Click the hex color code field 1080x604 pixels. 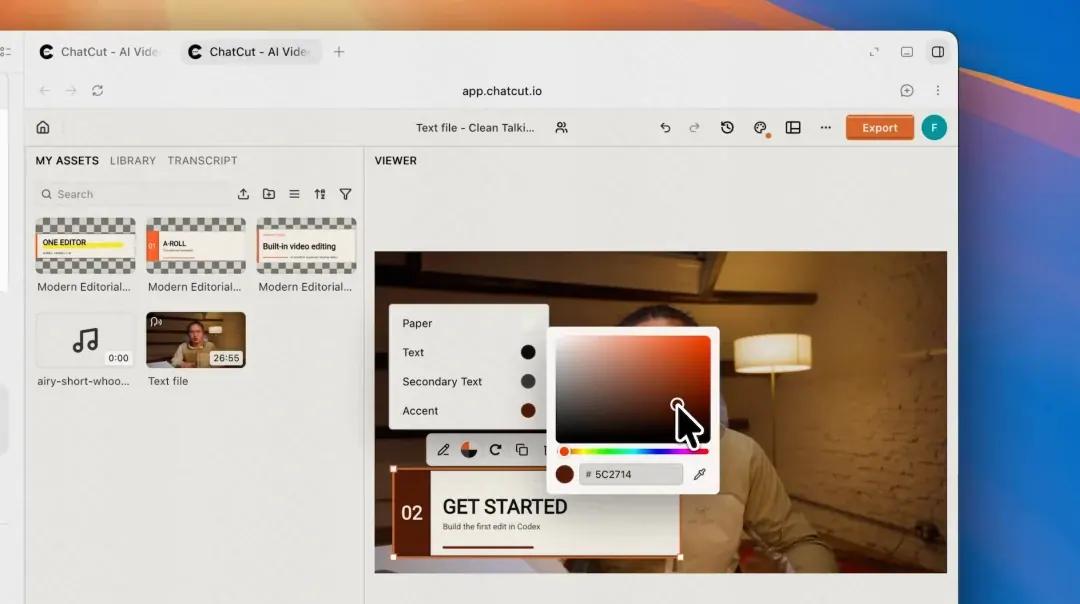631,474
